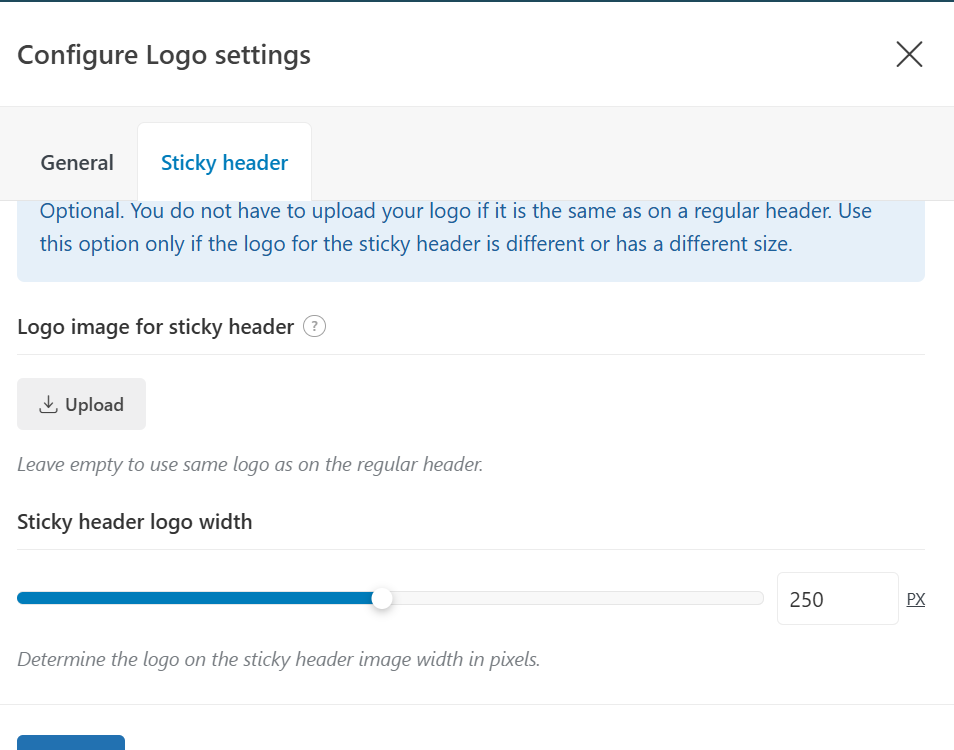The height and width of the screenshot is (750, 954).
Task: Click the sticky header logo width slider handle
Action: [x=382, y=599]
